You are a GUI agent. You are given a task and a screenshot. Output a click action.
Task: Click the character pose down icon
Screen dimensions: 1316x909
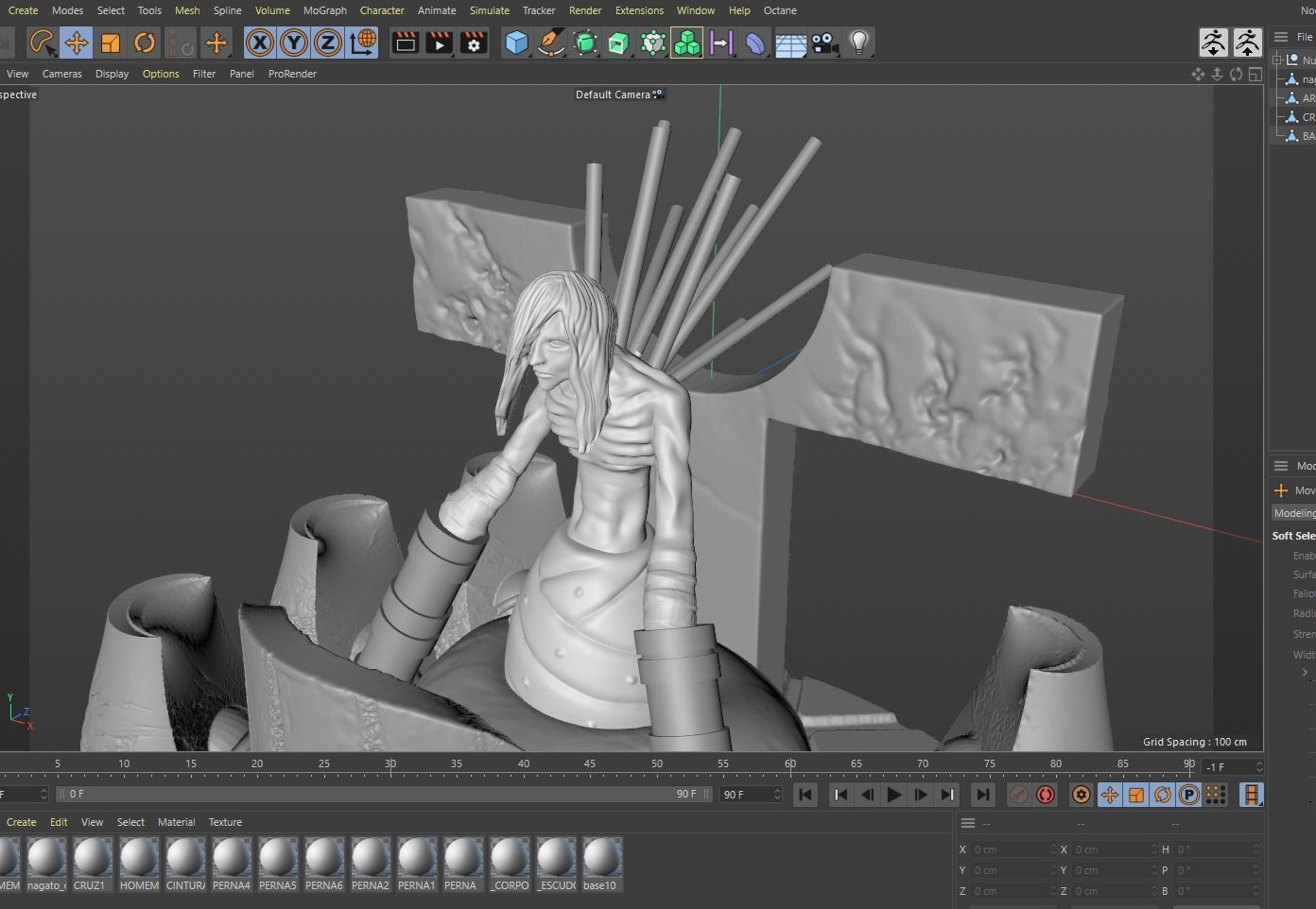tap(1213, 43)
